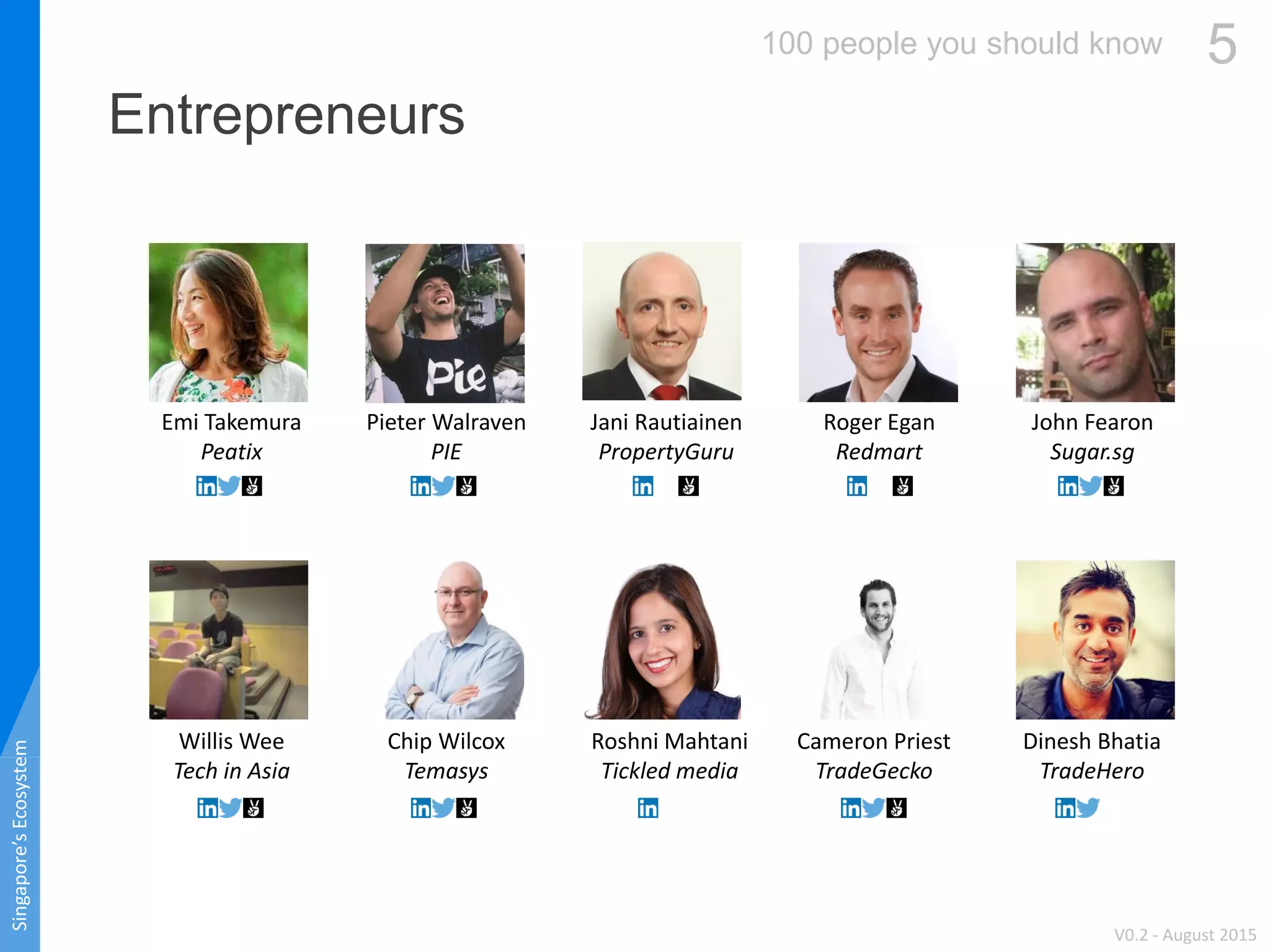The height and width of the screenshot is (952, 1270).
Task: Click Roger Egan's LinkedIn icon
Action: 857,487
